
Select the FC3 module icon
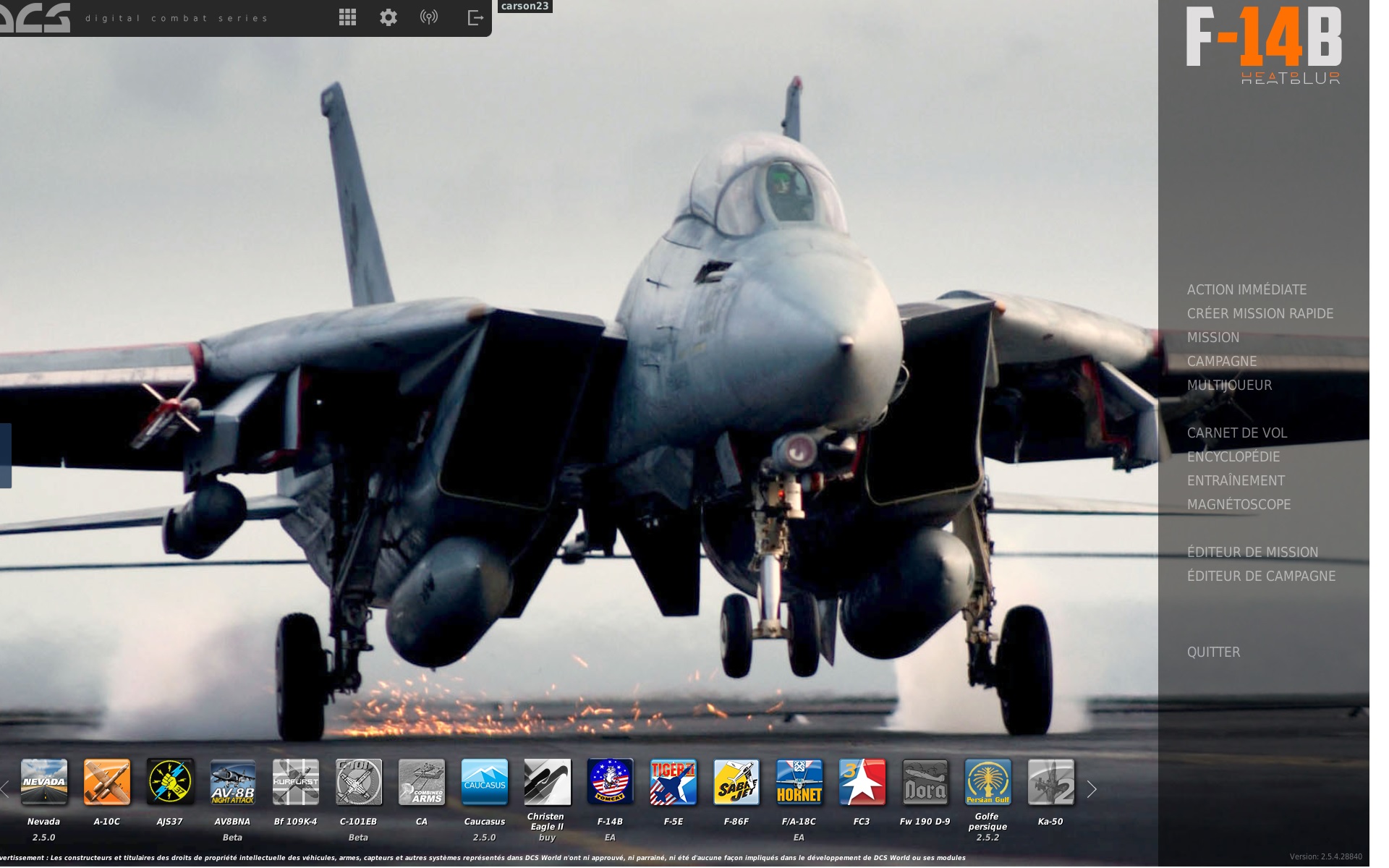(862, 782)
